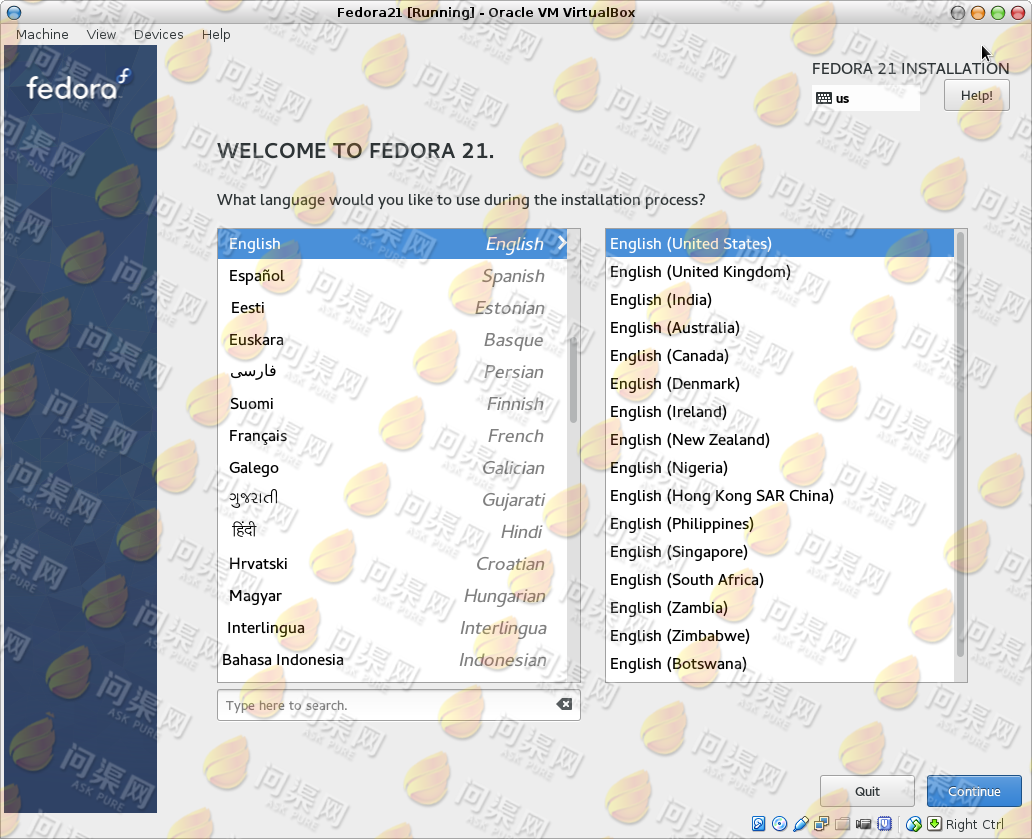Click the Help! button
Image resolution: width=1032 pixels, height=839 pixels.
[x=977, y=95]
